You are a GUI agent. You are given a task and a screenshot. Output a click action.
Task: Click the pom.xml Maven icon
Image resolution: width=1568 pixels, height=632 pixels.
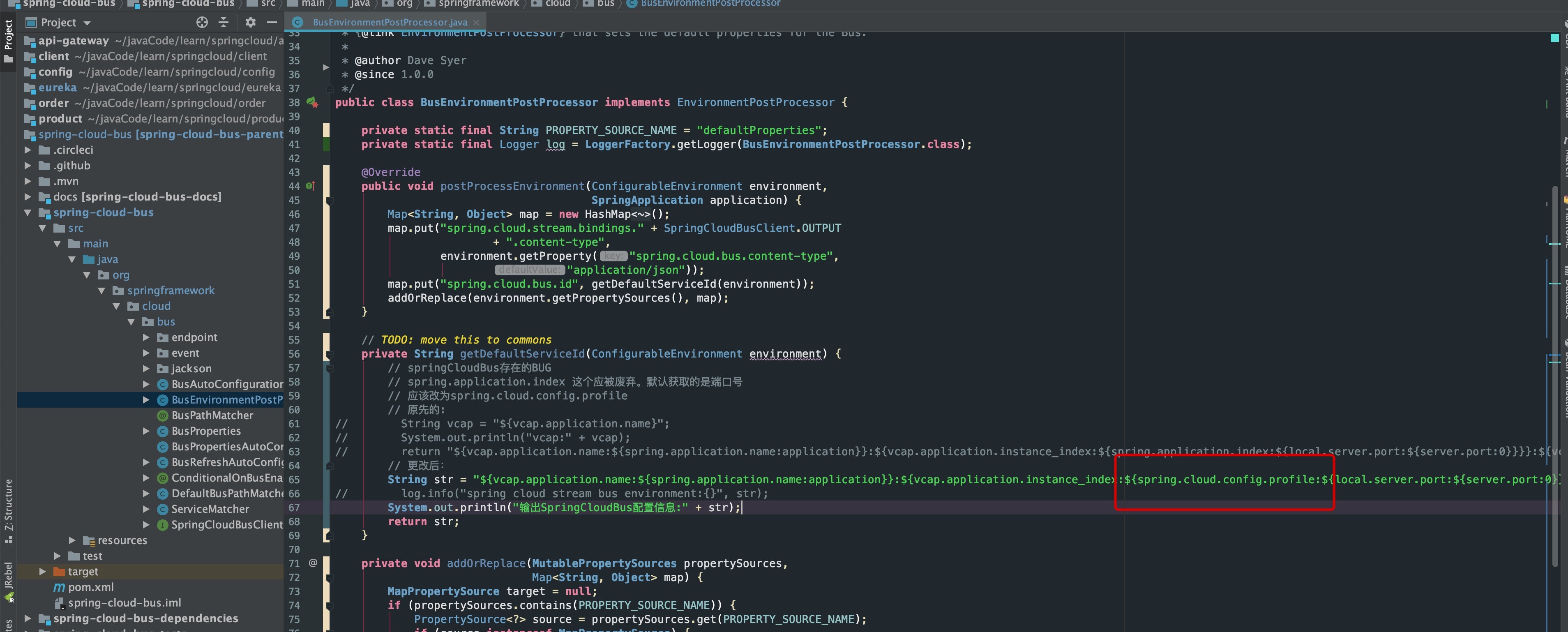pyautogui.click(x=59, y=587)
